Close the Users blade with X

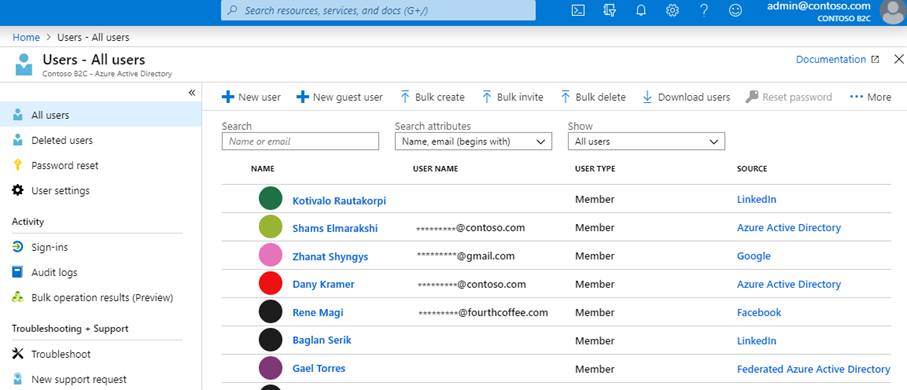899,59
